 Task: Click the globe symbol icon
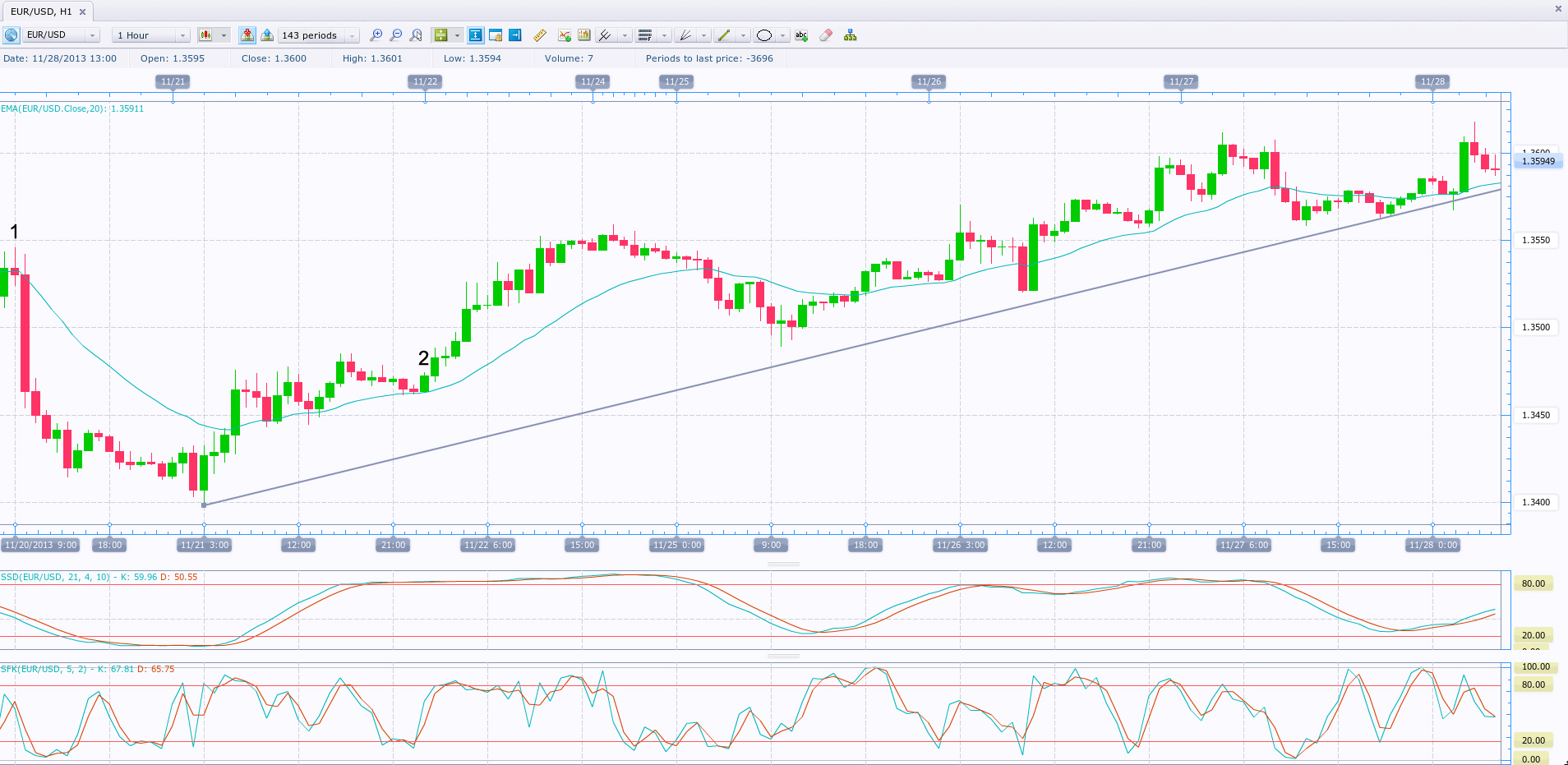click(x=12, y=35)
